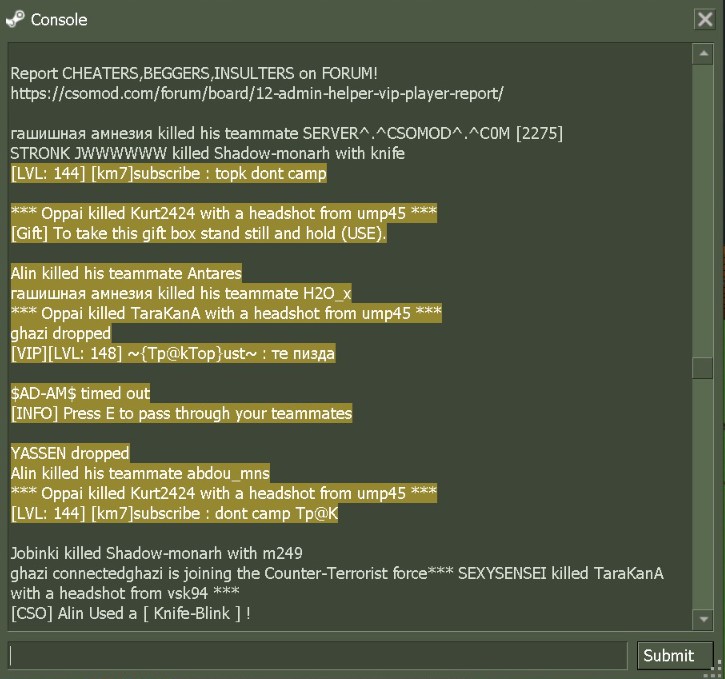Select the STRONK JWWWWWW knife kill line

click(x=207, y=153)
